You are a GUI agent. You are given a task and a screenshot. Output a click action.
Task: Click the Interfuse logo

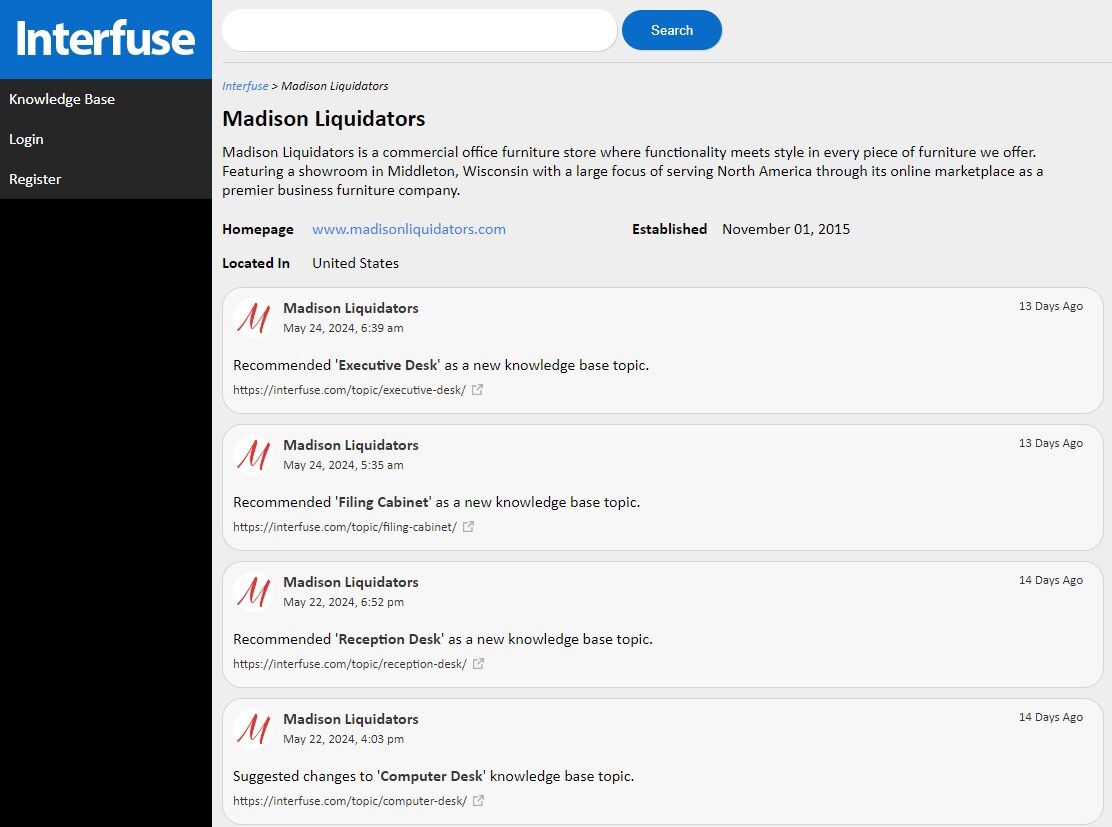pyautogui.click(x=105, y=38)
